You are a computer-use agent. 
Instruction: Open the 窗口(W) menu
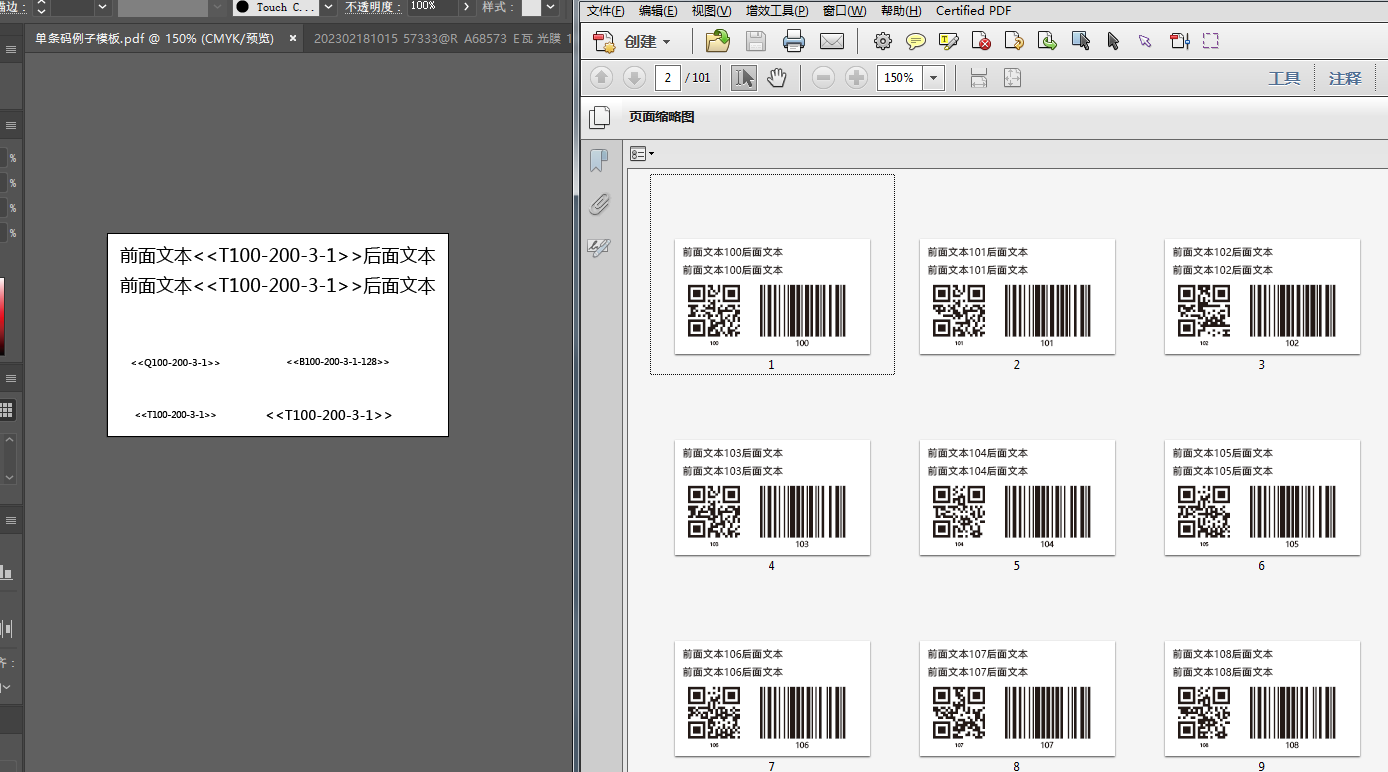pos(845,11)
